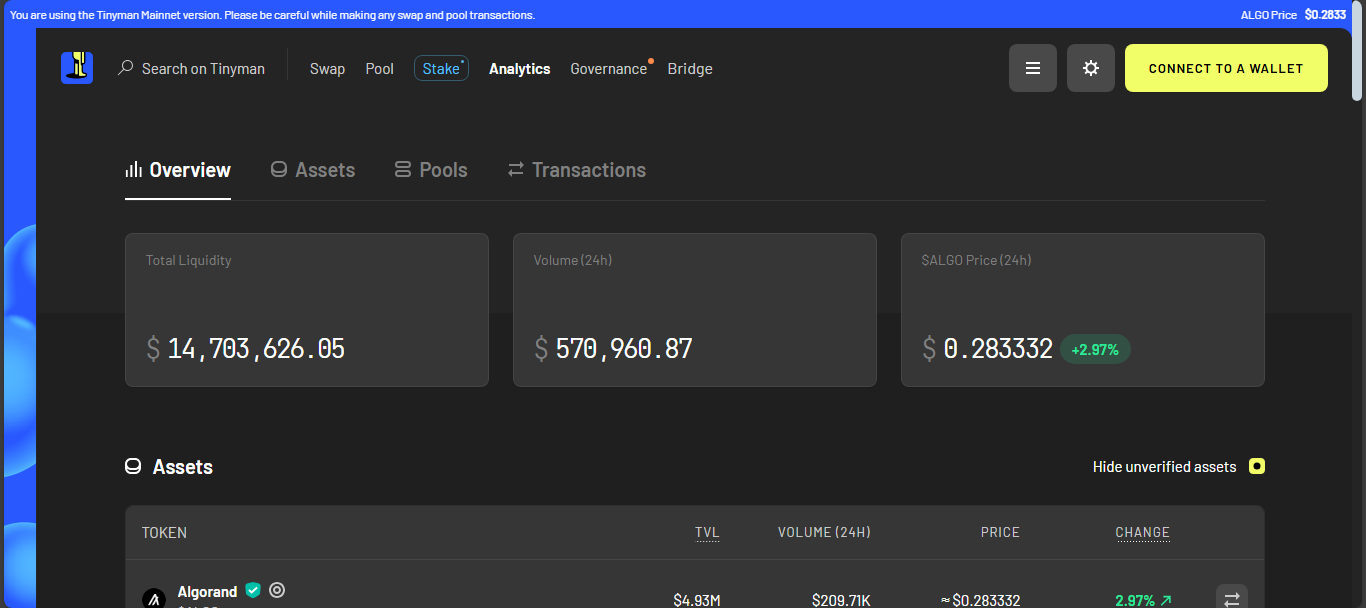Click the ALGO price value 0.283332
This screenshot has width=1366, height=608.
click(987, 349)
